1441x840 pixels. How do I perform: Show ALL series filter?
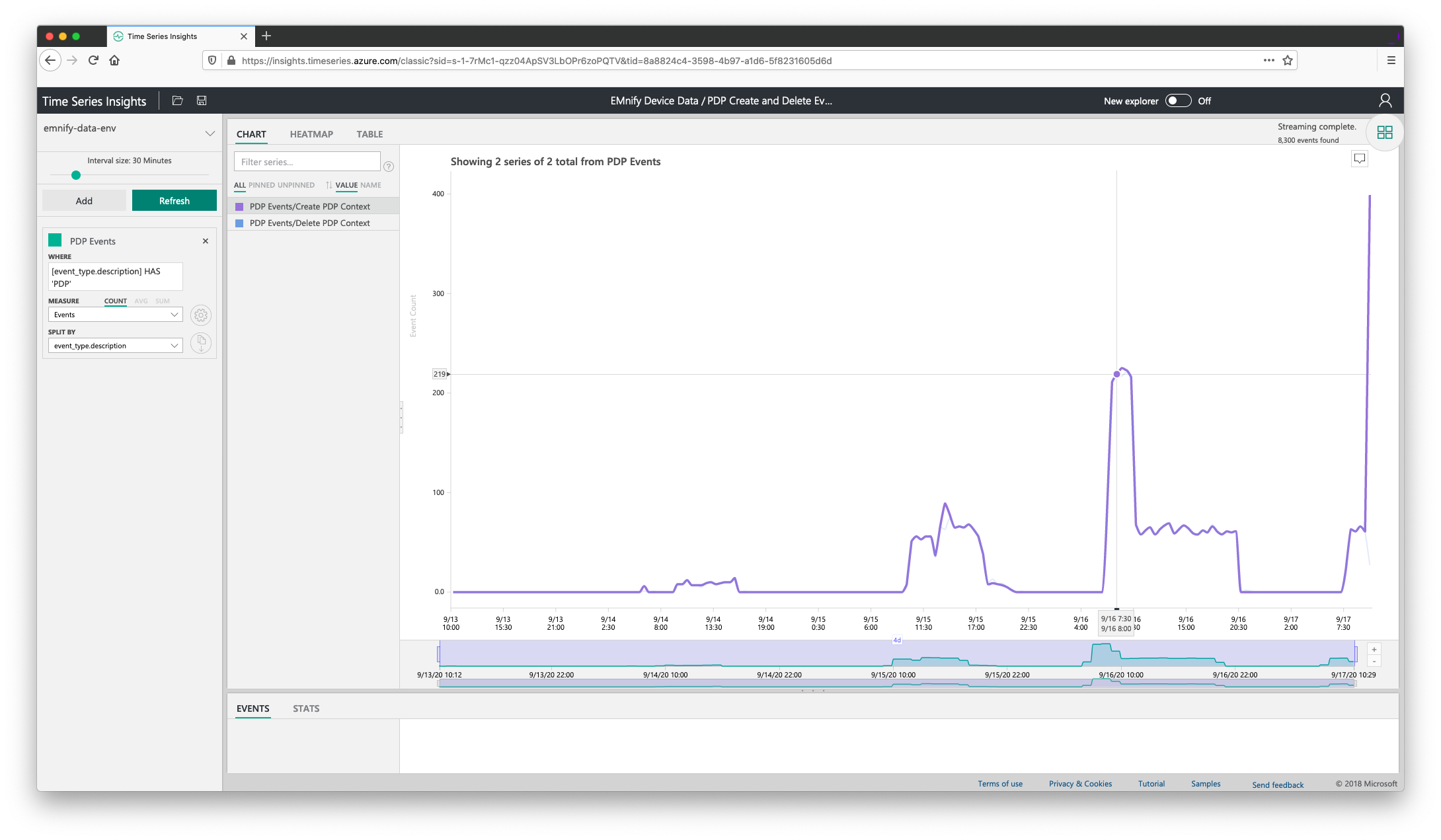(x=239, y=185)
